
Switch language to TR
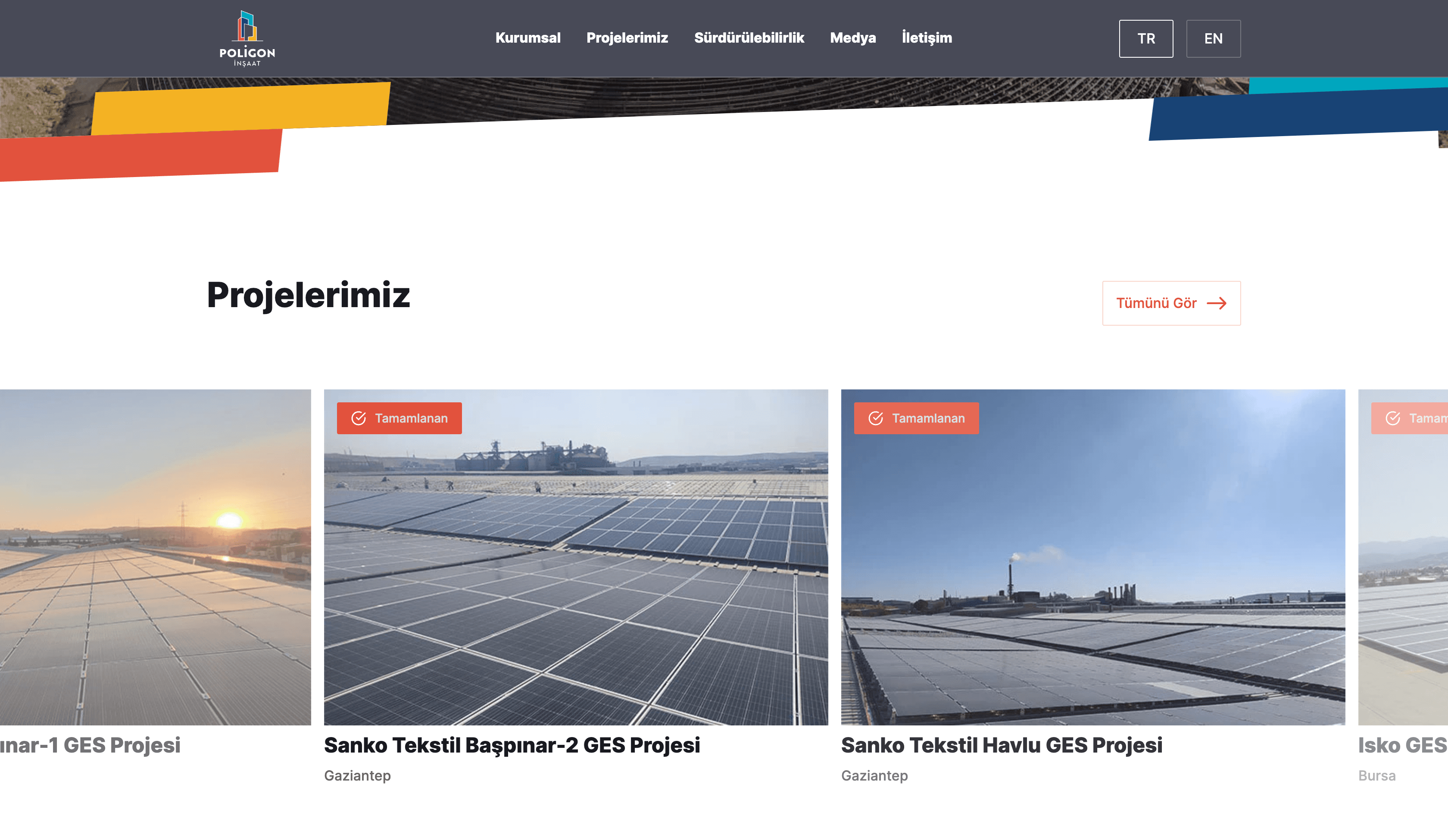tap(1146, 38)
